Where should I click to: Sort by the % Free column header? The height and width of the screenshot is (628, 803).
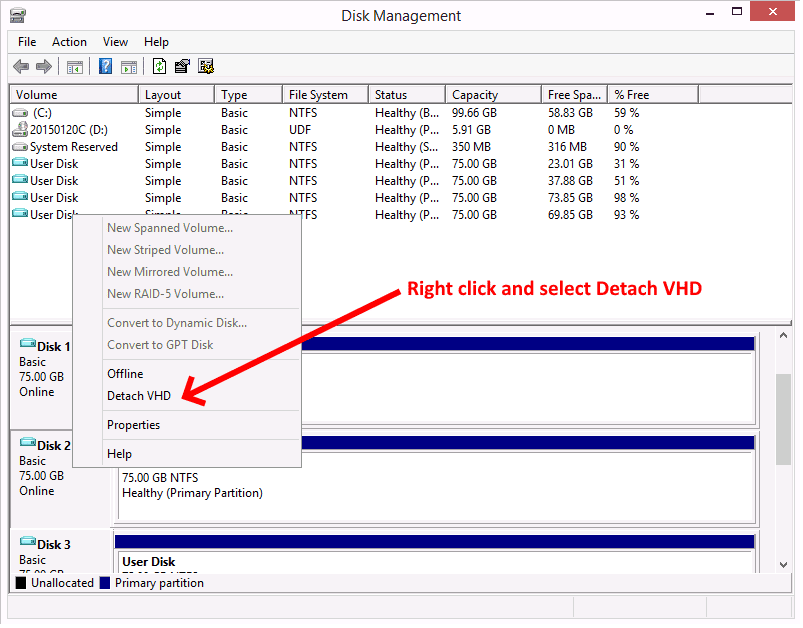click(x=653, y=95)
